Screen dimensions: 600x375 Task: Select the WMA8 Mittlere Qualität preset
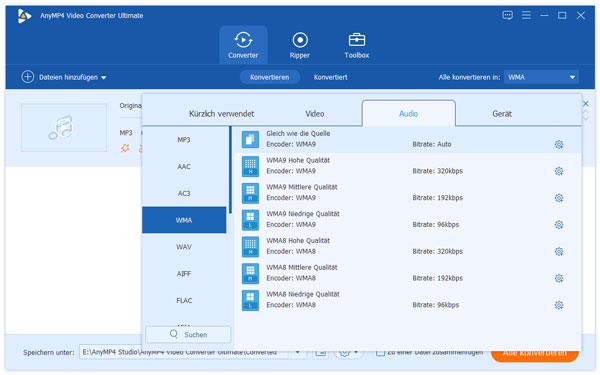point(408,274)
